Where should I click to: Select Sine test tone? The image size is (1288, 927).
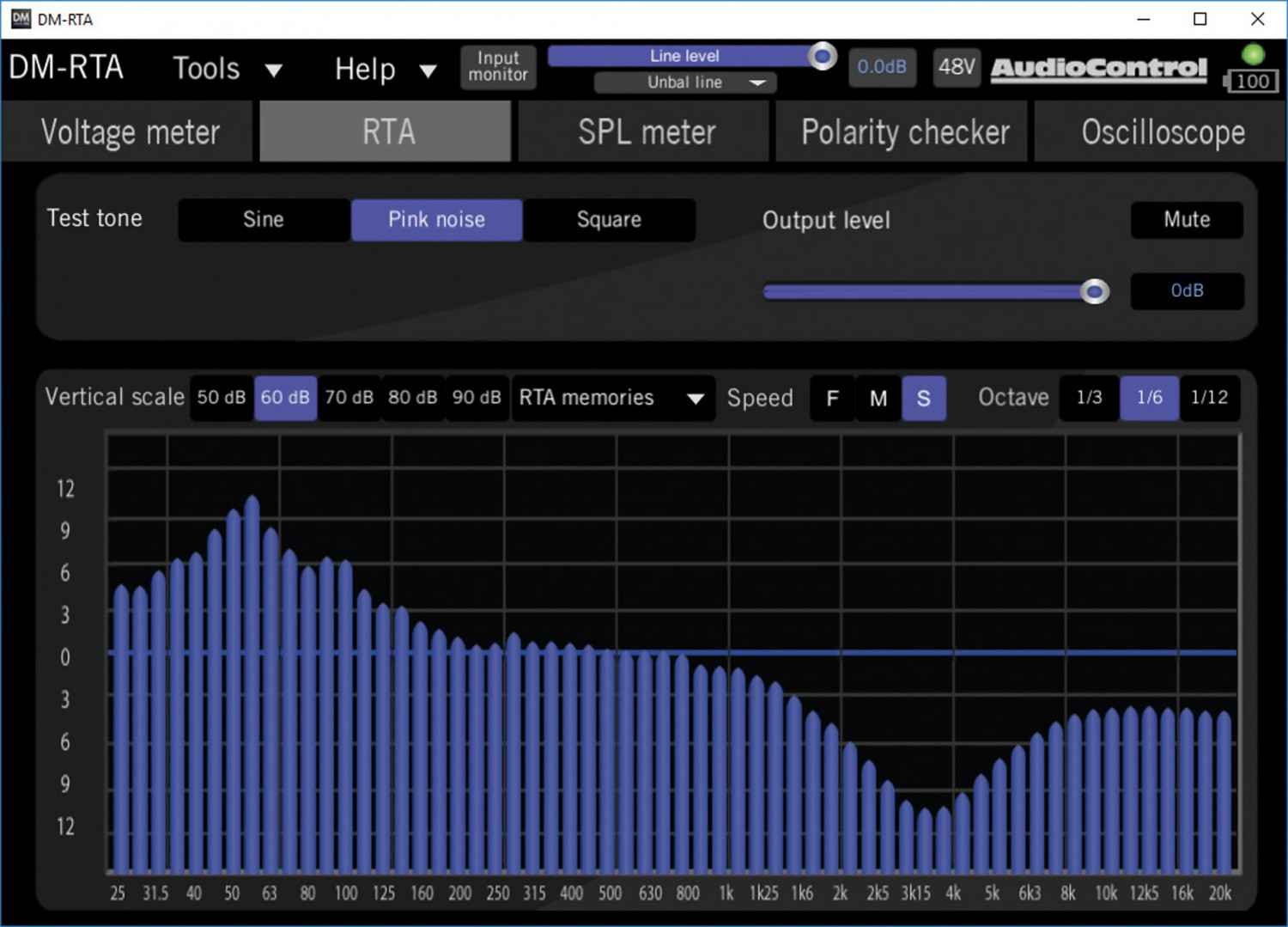point(264,220)
